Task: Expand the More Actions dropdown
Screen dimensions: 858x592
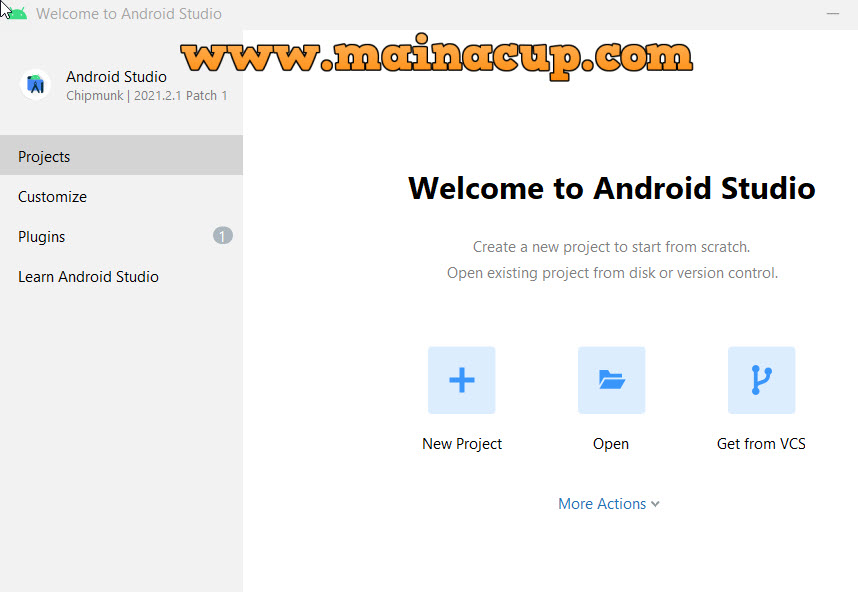Action: [x=608, y=503]
